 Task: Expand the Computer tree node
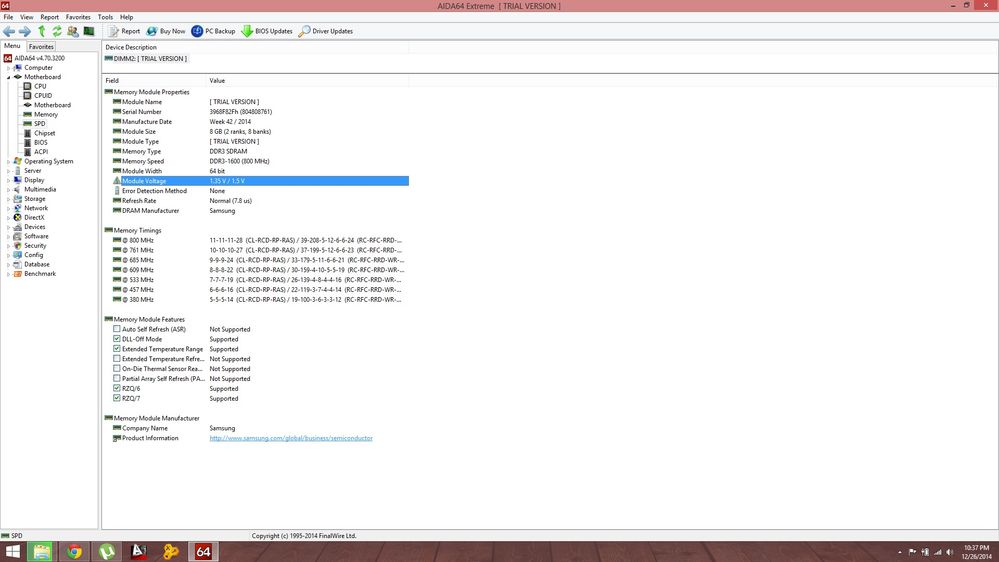8,68
